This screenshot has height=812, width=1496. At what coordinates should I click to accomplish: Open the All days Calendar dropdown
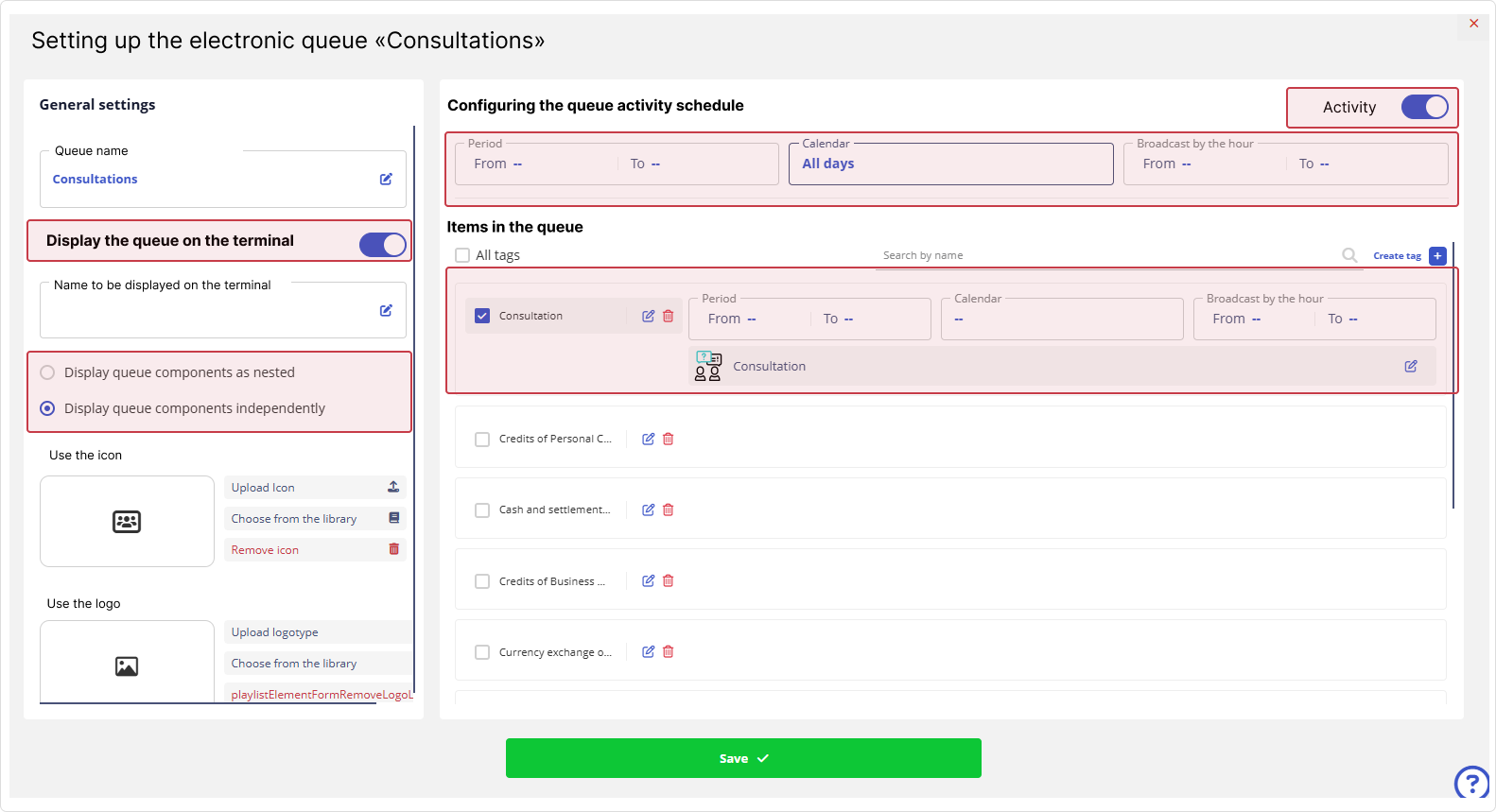[x=950, y=164]
